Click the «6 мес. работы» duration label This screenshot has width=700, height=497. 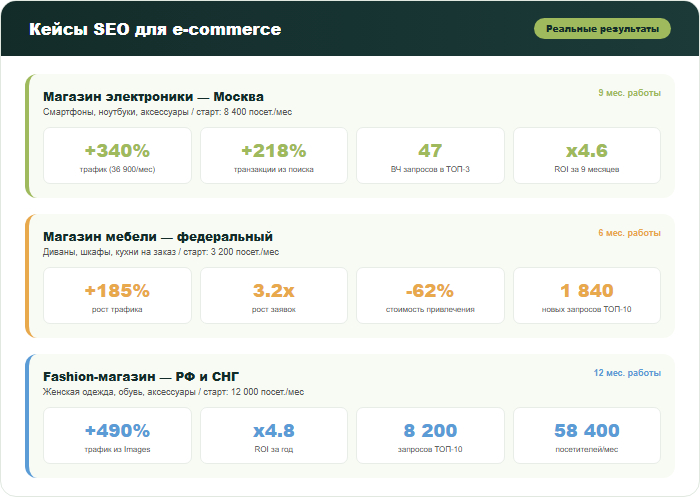(629, 233)
